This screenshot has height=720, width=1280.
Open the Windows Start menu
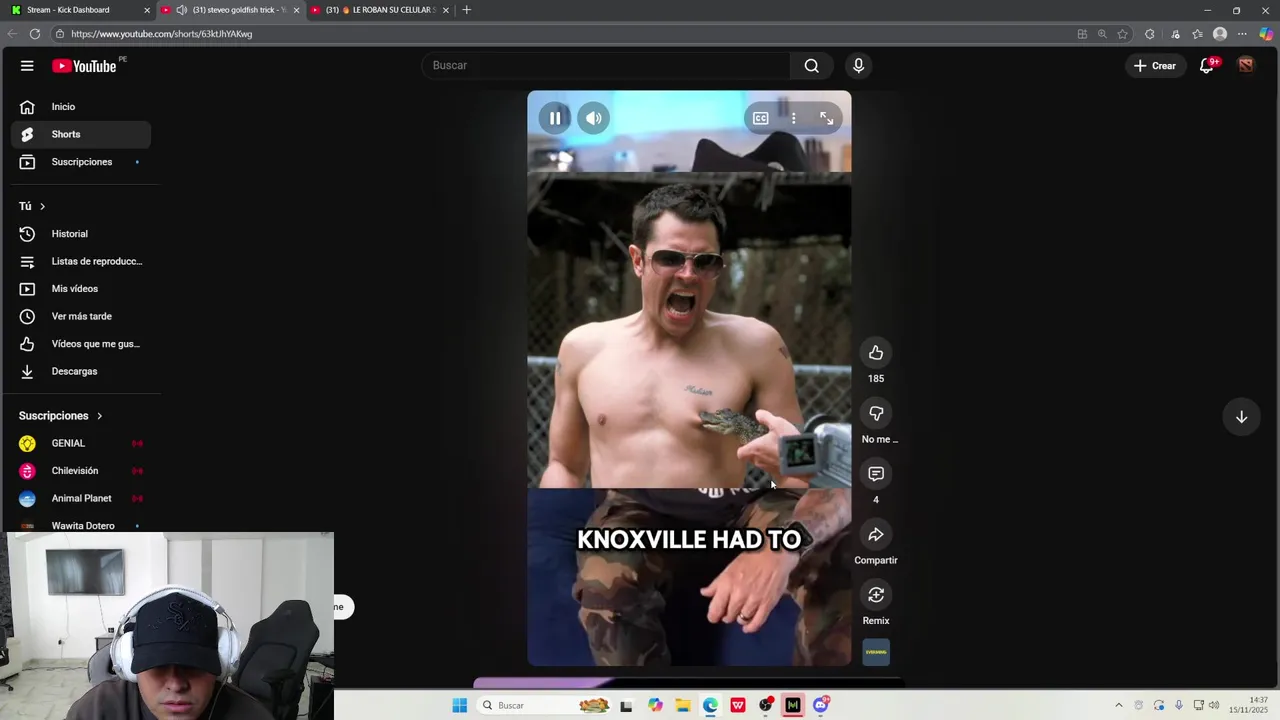[459, 705]
